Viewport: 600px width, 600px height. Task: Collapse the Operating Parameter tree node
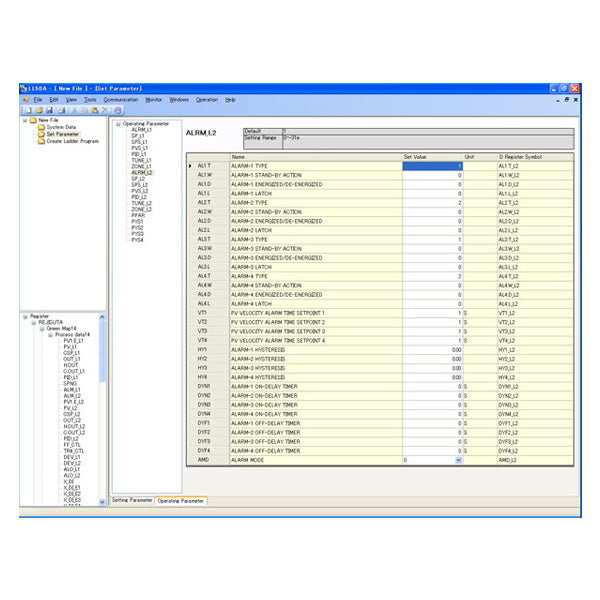[x=118, y=124]
